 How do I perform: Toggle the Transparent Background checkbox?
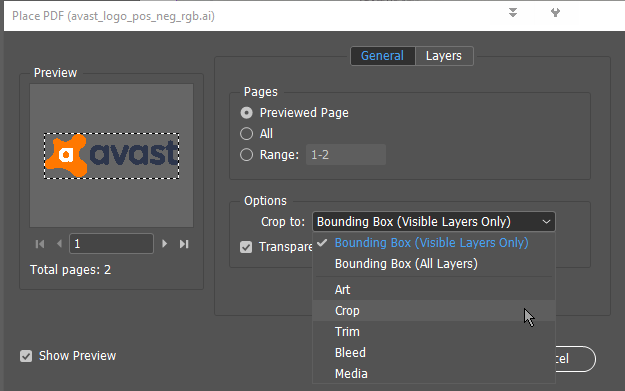(246, 247)
